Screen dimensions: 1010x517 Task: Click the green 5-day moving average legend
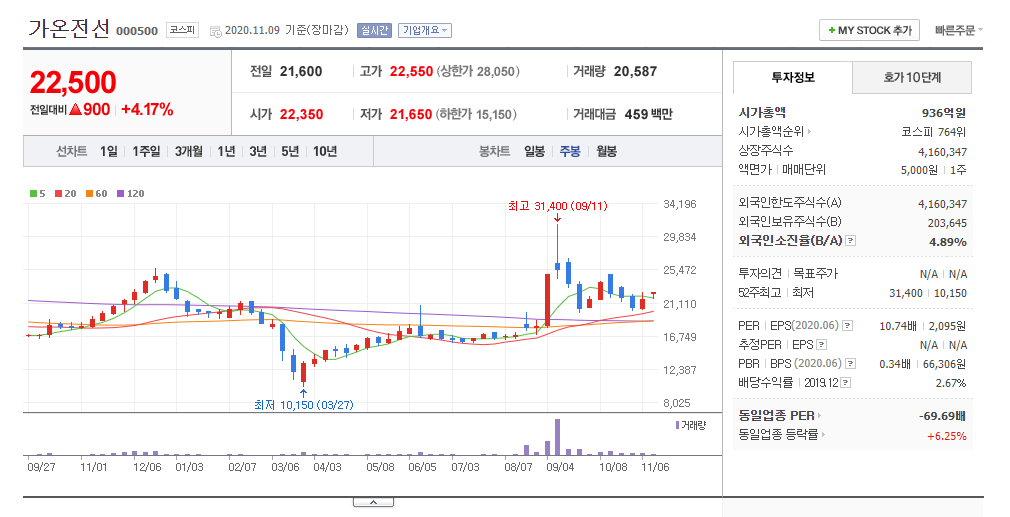[37, 193]
